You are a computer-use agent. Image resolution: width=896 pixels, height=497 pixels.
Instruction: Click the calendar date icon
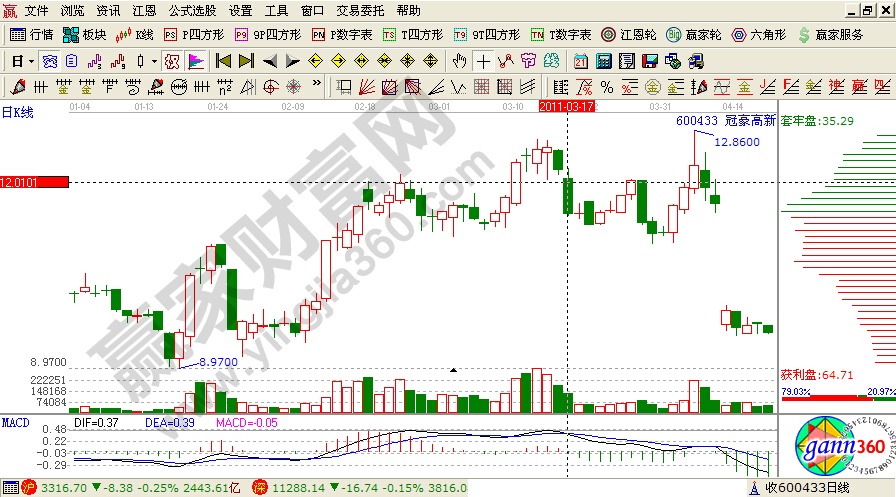(581, 60)
